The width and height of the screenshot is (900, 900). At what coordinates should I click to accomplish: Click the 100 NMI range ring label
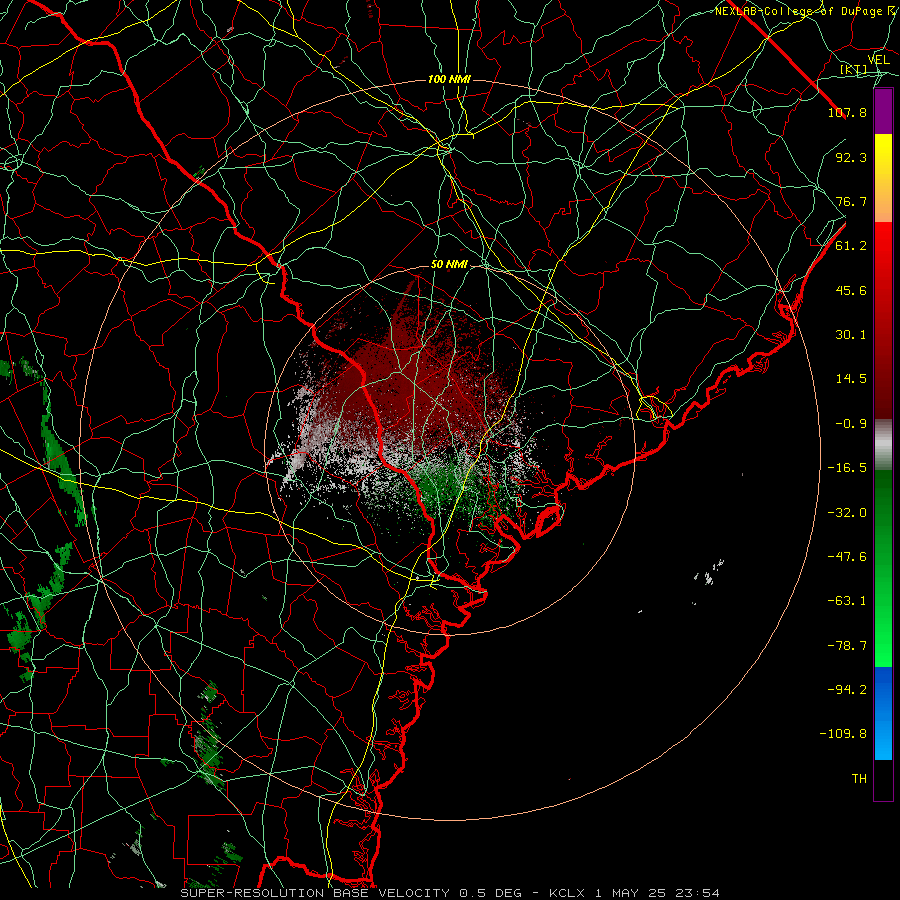coord(449,79)
